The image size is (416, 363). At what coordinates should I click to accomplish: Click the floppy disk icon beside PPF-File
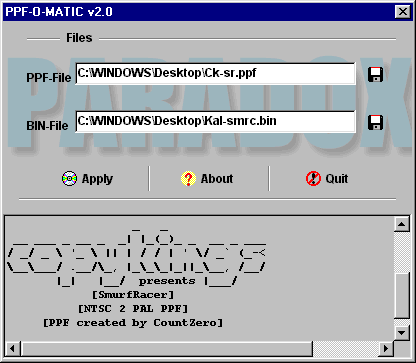(375, 74)
